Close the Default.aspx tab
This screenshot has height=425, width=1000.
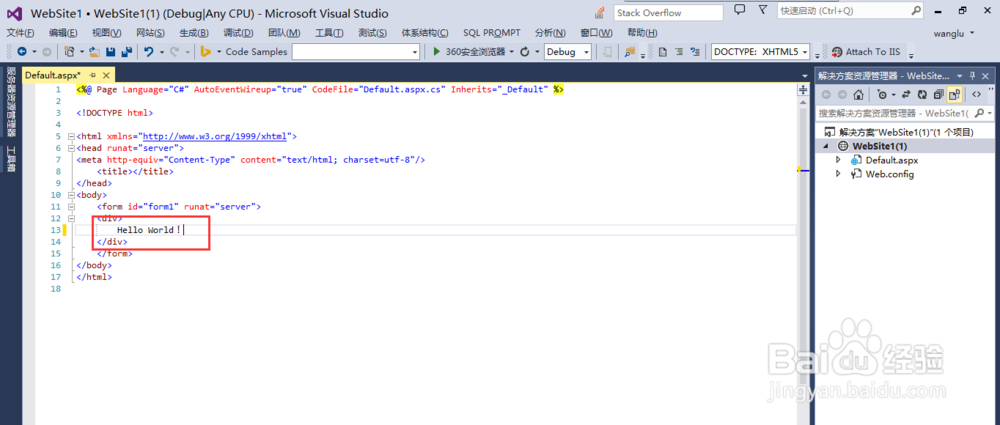point(106,75)
